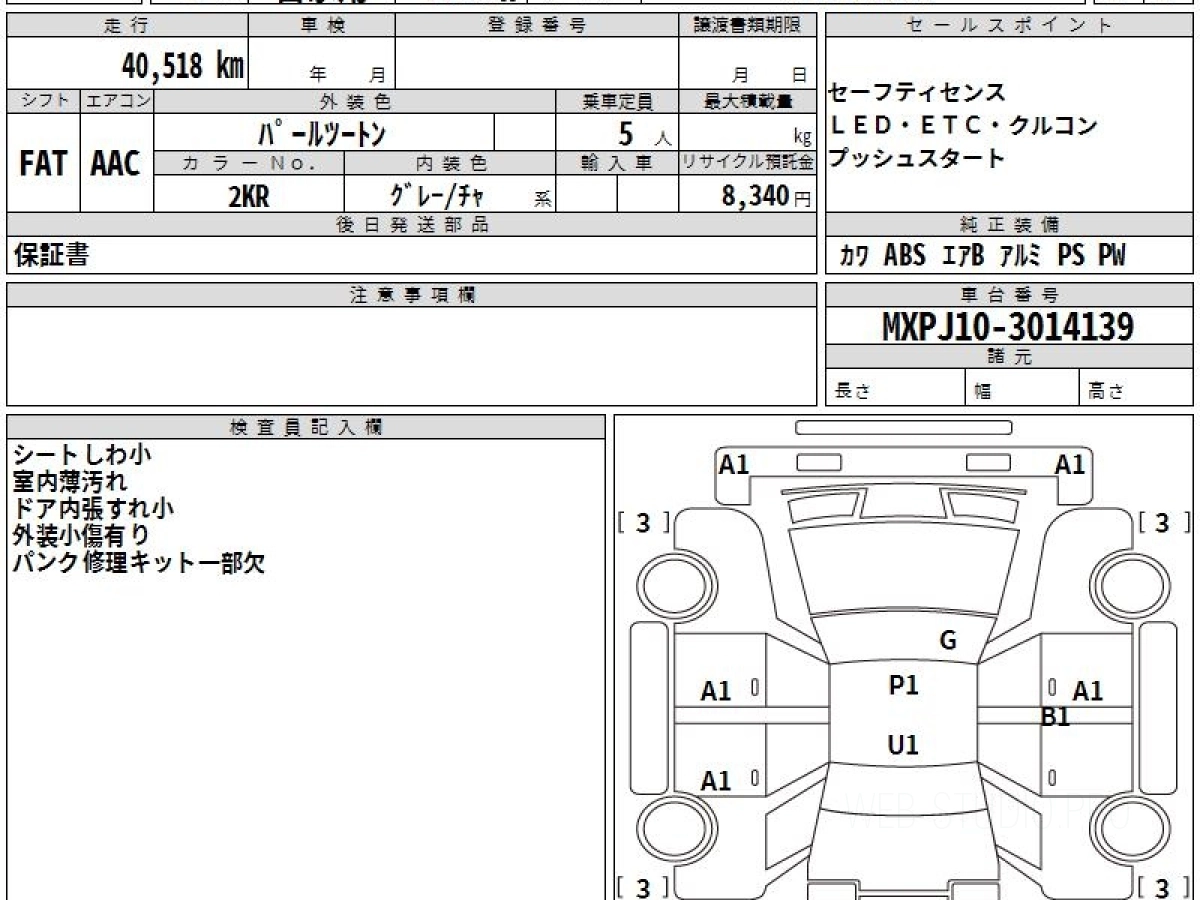Select chassis number MXPJ10-3014139
The width and height of the screenshot is (1200, 900).
click(1008, 327)
